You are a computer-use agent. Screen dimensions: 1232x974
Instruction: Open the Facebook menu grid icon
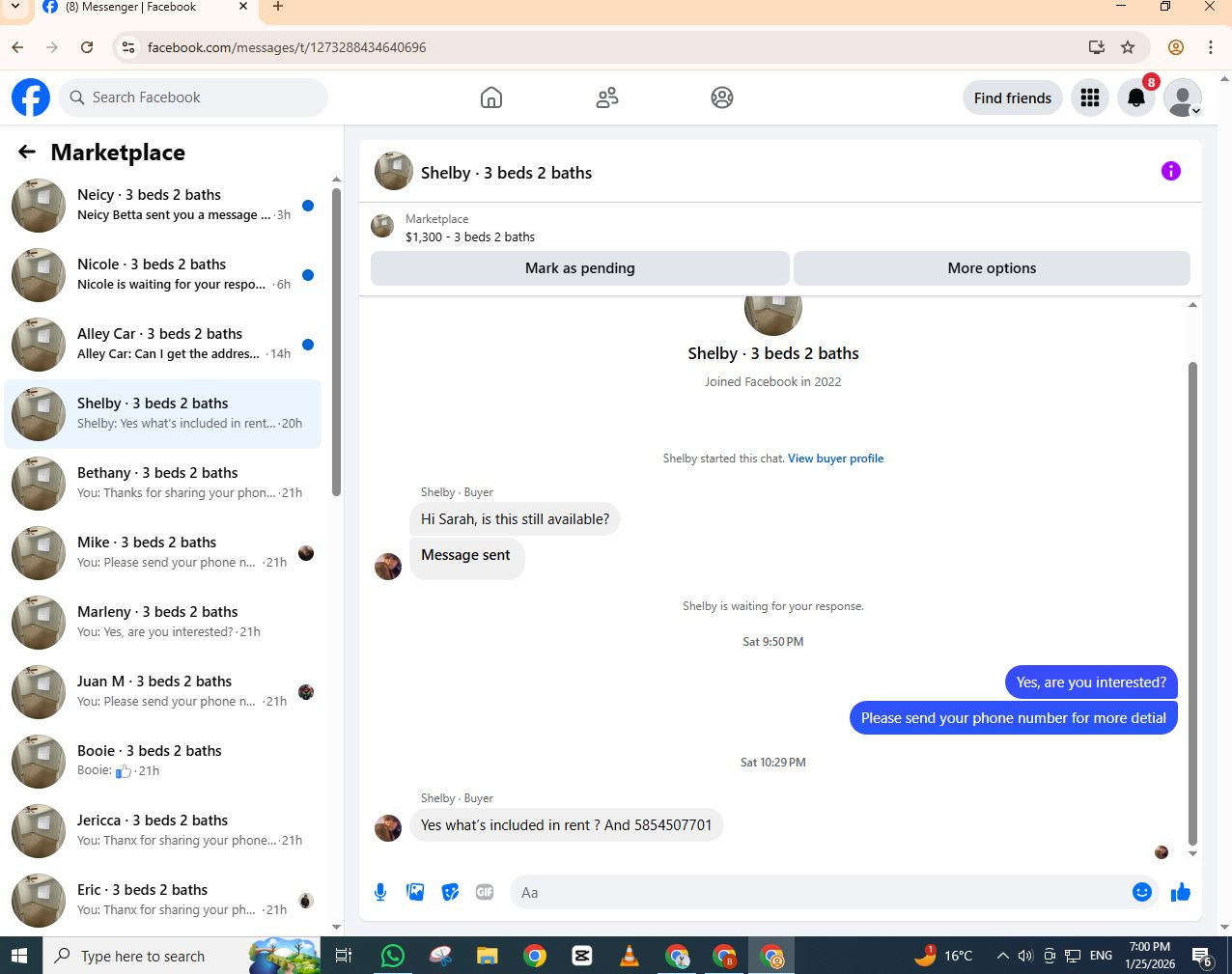click(x=1090, y=97)
